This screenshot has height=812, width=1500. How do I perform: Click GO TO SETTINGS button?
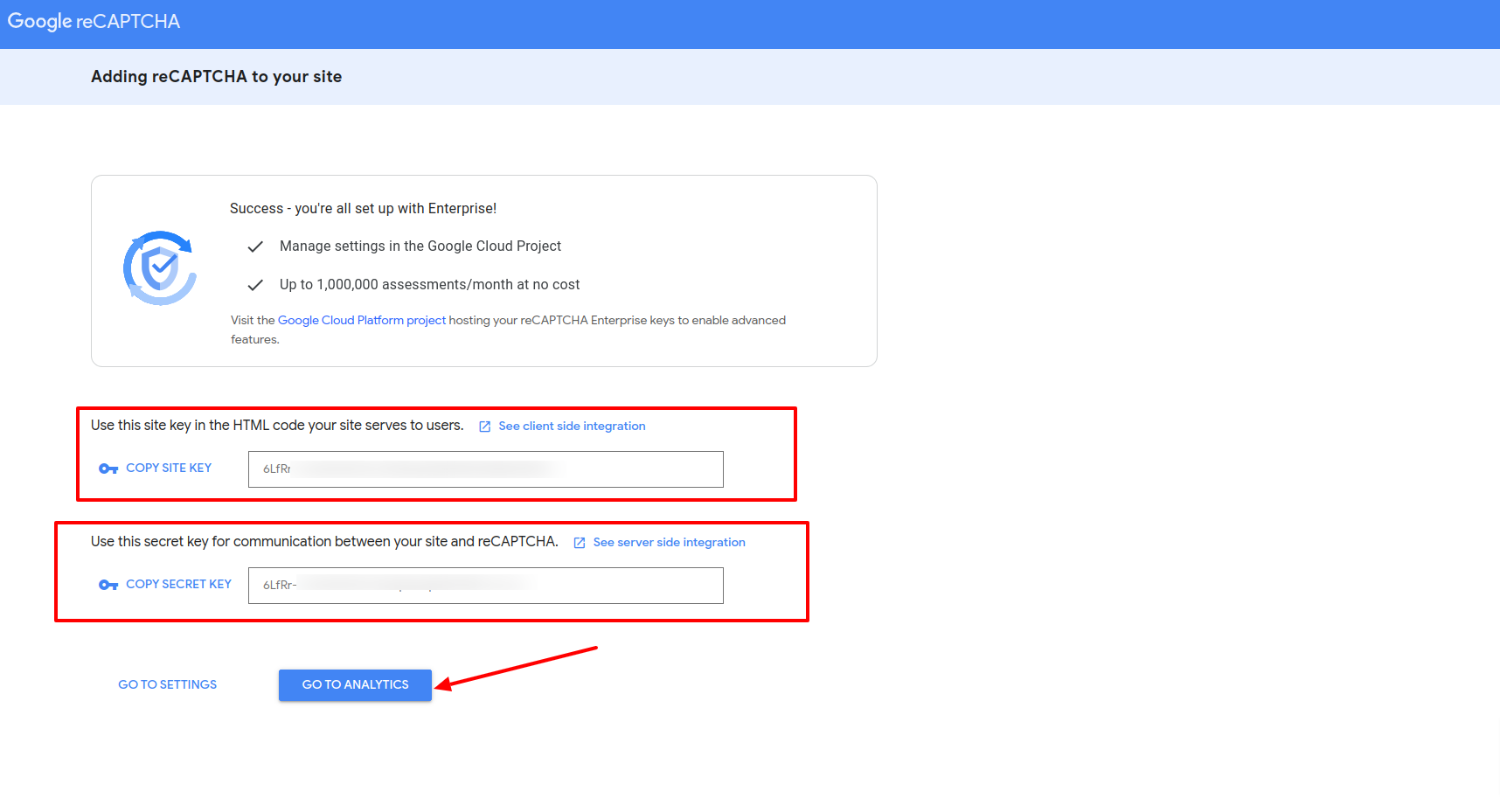pos(168,684)
